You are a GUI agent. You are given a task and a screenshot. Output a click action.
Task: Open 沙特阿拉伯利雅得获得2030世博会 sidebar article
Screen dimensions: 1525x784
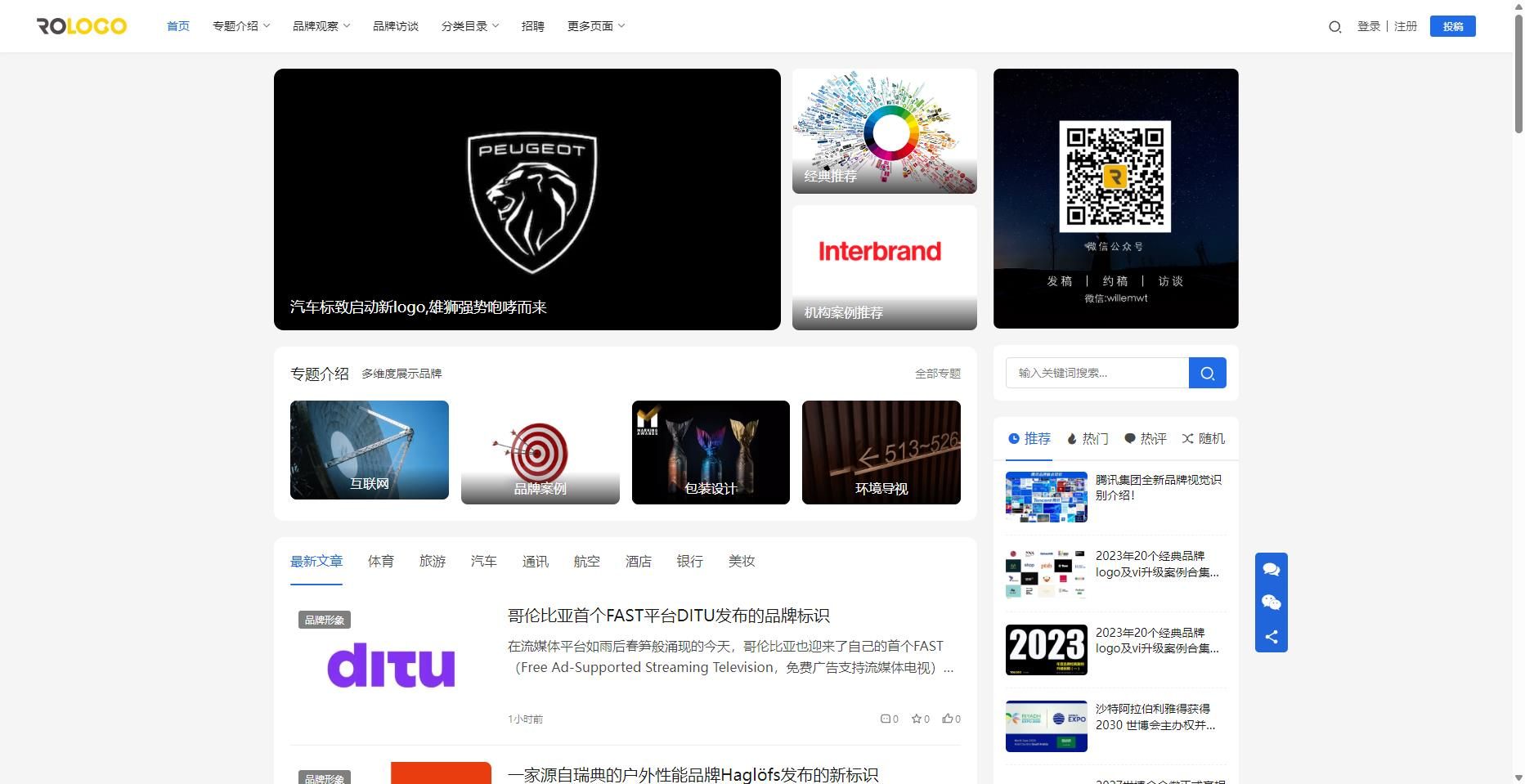coord(1155,717)
